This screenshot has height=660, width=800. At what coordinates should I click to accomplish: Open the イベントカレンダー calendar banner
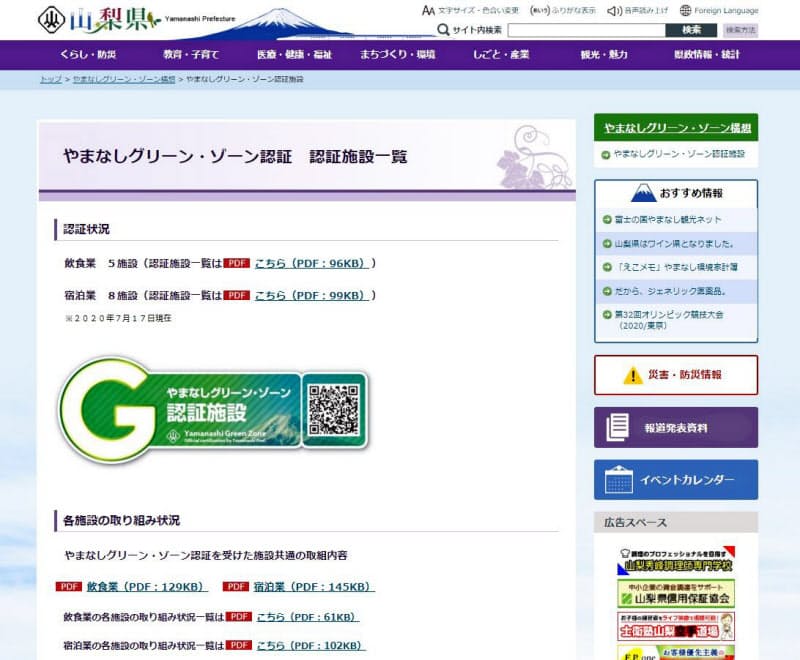[x=675, y=480]
